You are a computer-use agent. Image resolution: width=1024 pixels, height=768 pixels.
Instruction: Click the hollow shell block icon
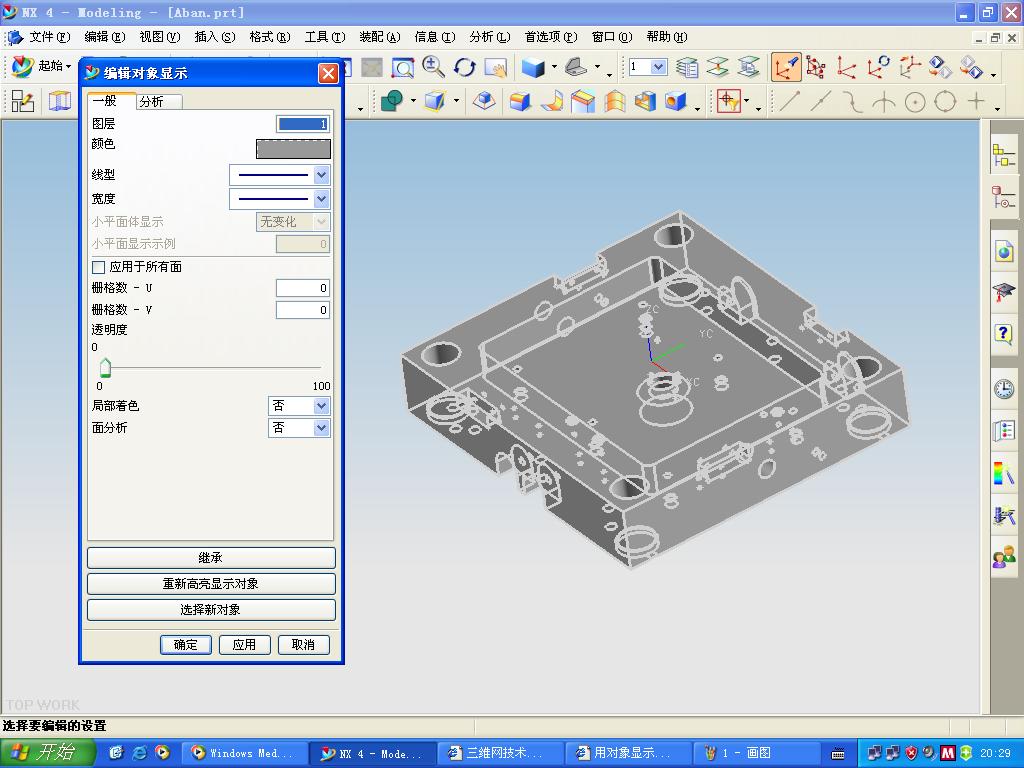click(x=645, y=101)
